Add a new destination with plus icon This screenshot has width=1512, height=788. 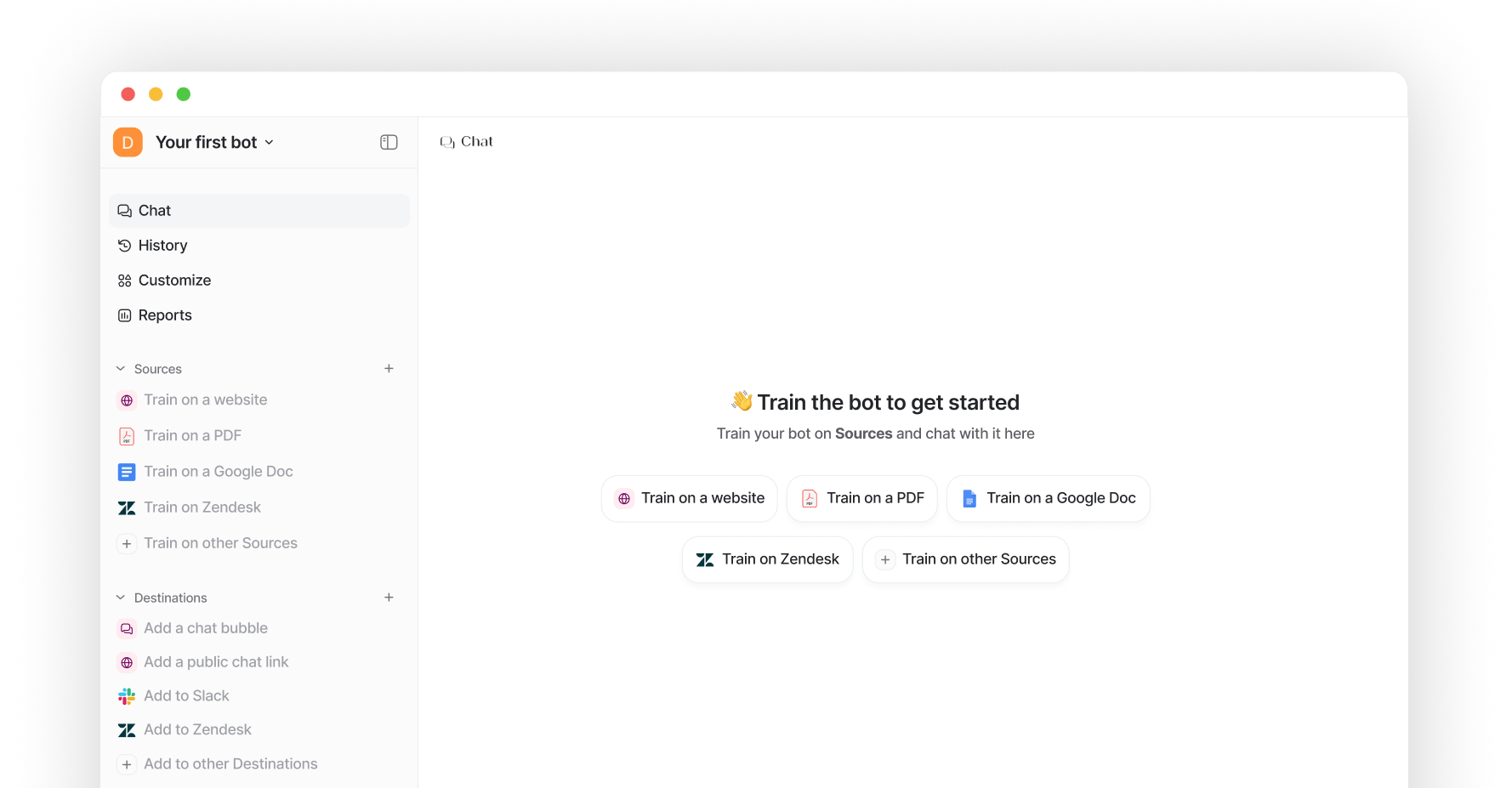pyautogui.click(x=389, y=598)
